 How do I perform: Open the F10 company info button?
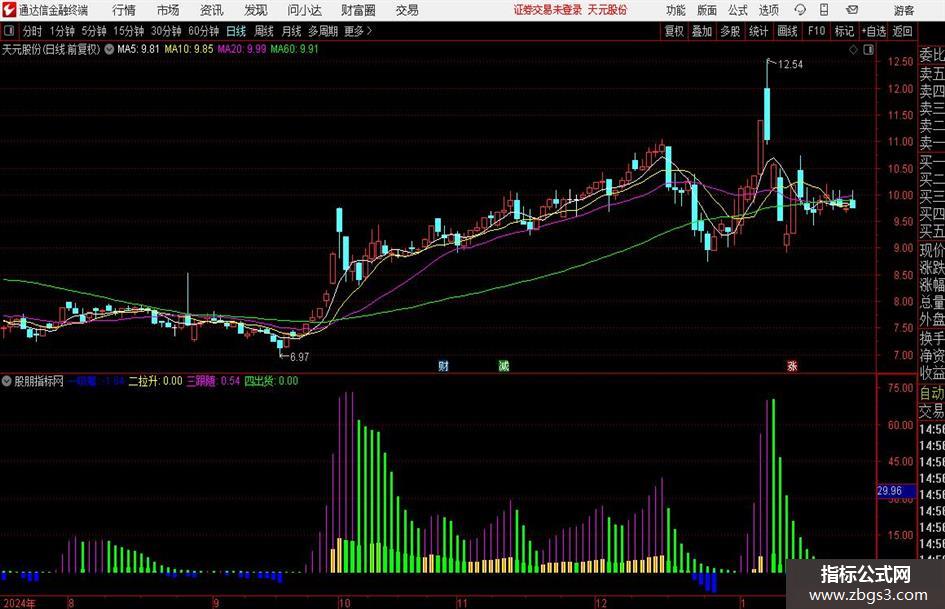816,31
